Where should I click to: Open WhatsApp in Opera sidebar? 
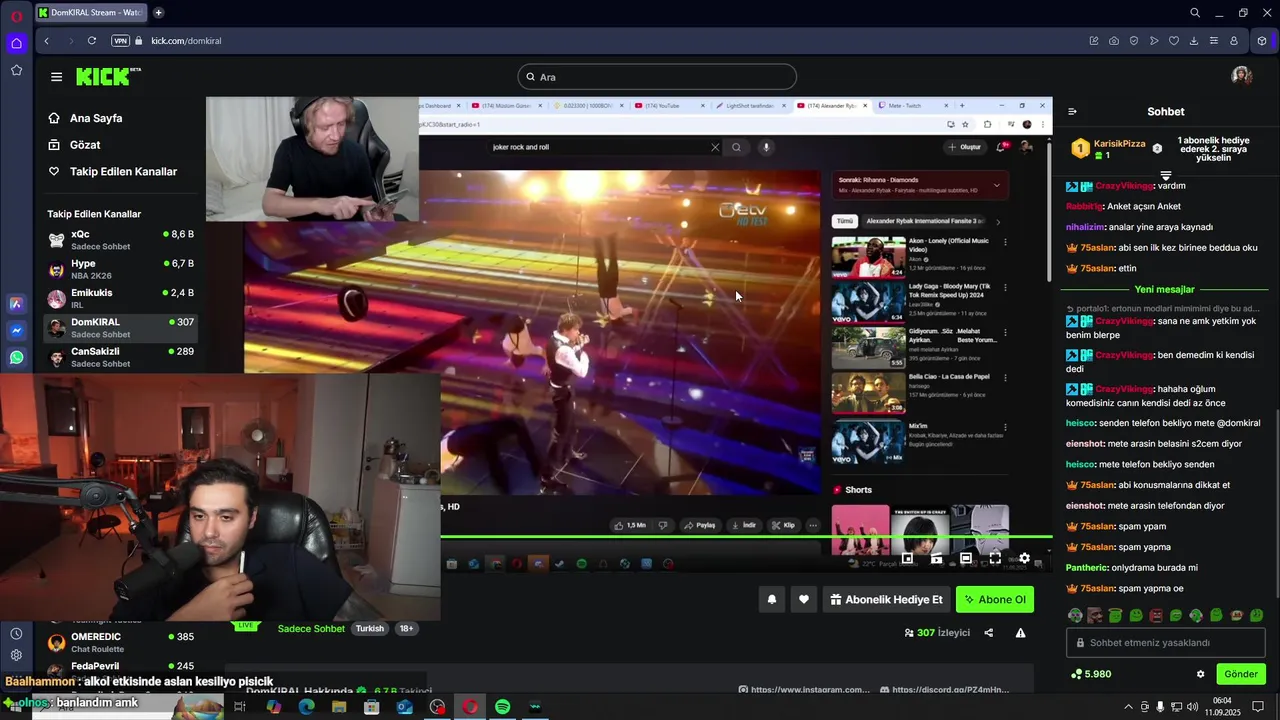(x=16, y=358)
